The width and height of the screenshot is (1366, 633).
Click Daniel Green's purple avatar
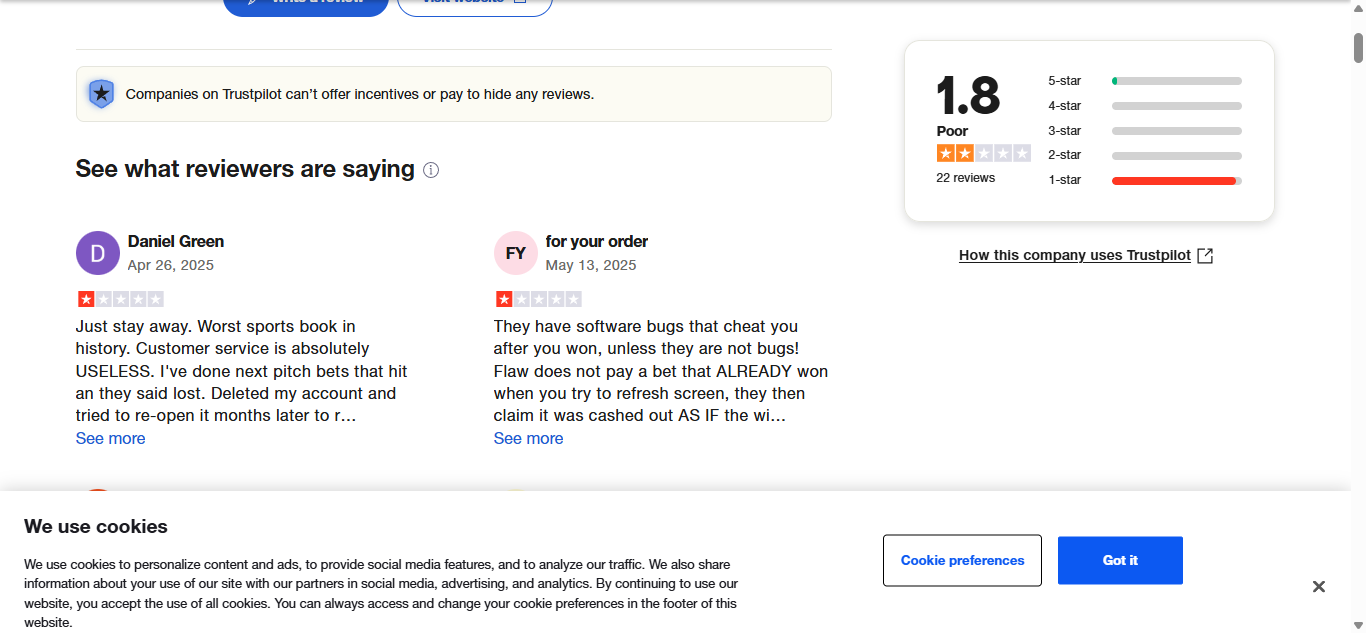(98, 253)
